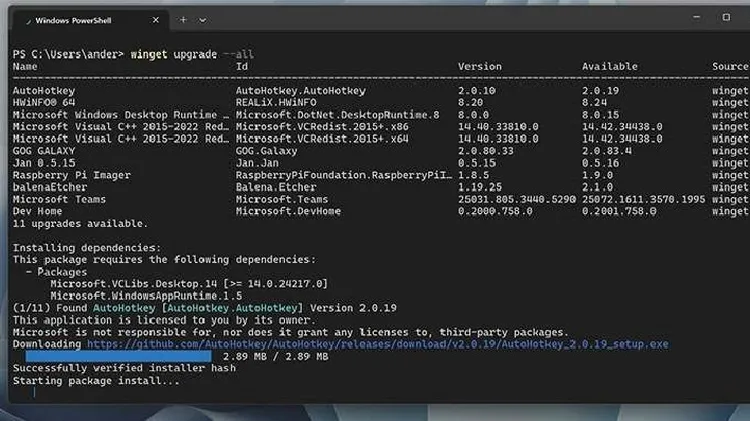Click the 'AutoHotkey.AutoHotkey' Id in the table
The width and height of the screenshot is (750, 421).
[x=301, y=91]
